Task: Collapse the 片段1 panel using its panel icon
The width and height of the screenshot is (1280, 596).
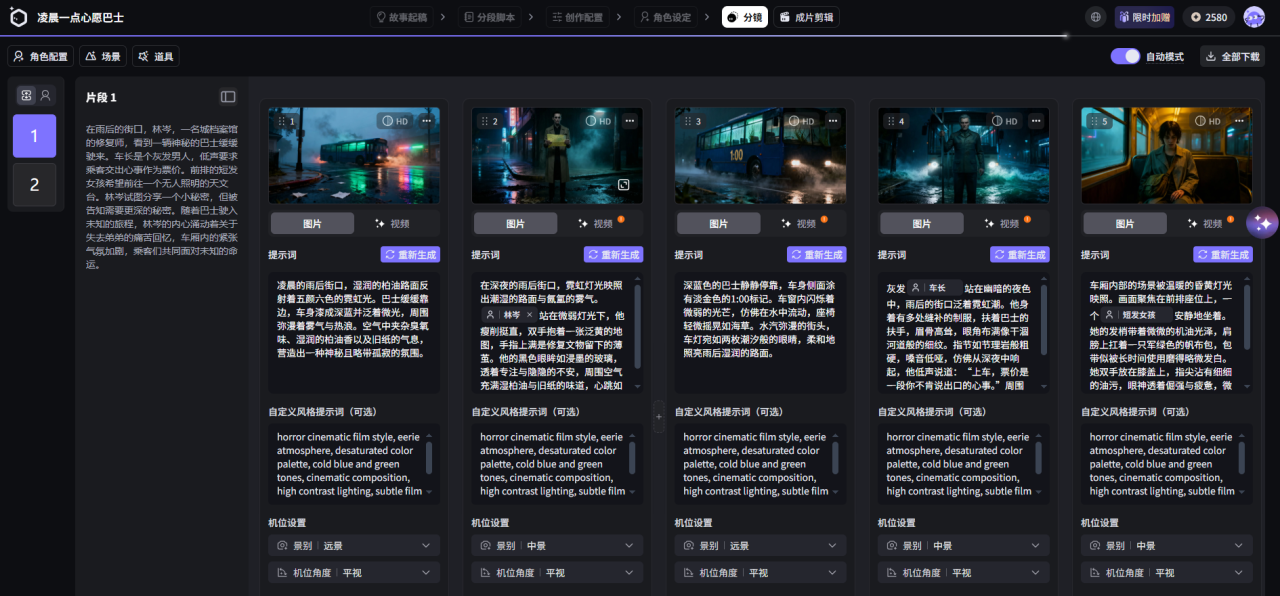Action: [228, 96]
